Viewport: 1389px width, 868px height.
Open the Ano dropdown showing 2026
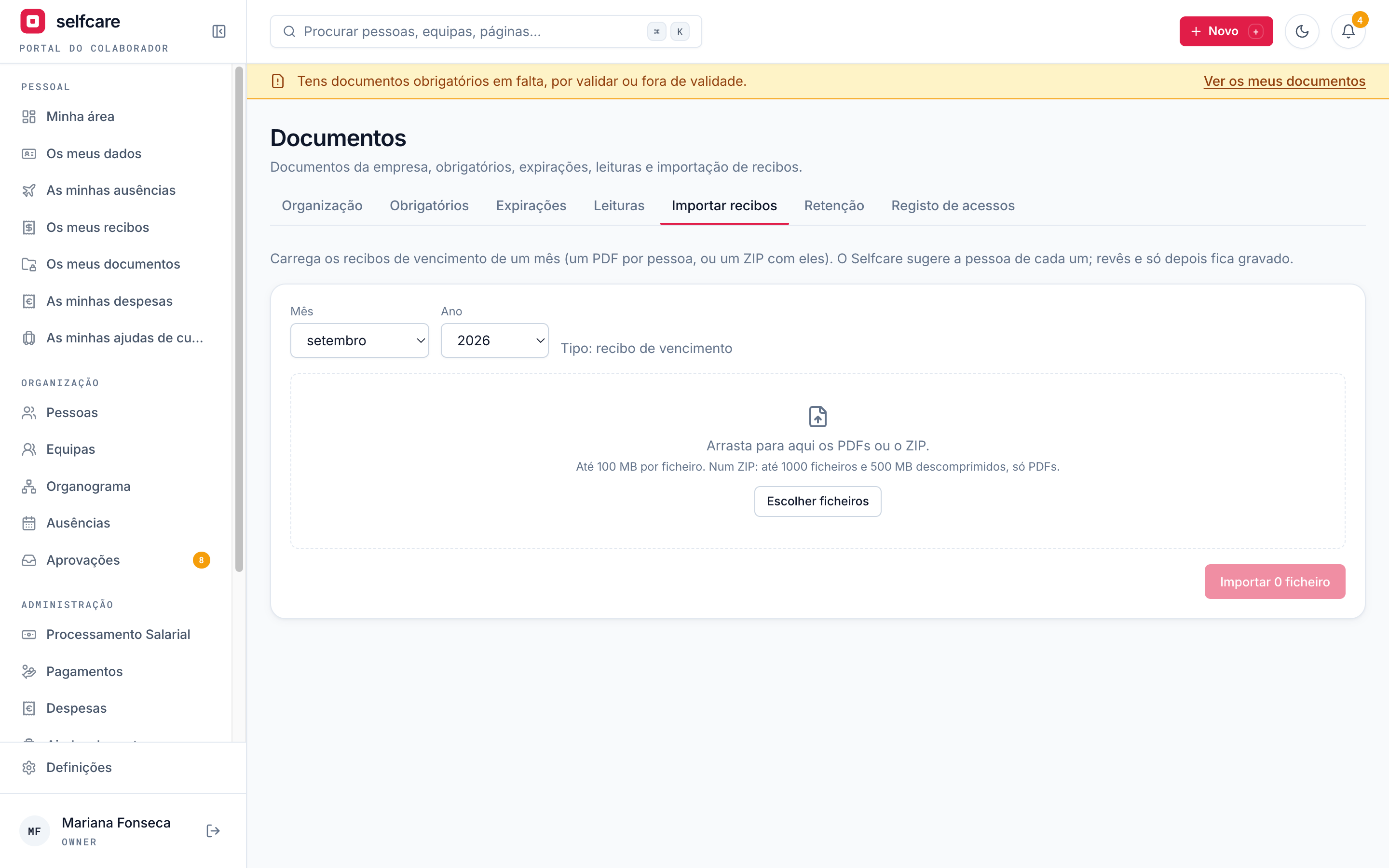pos(494,340)
